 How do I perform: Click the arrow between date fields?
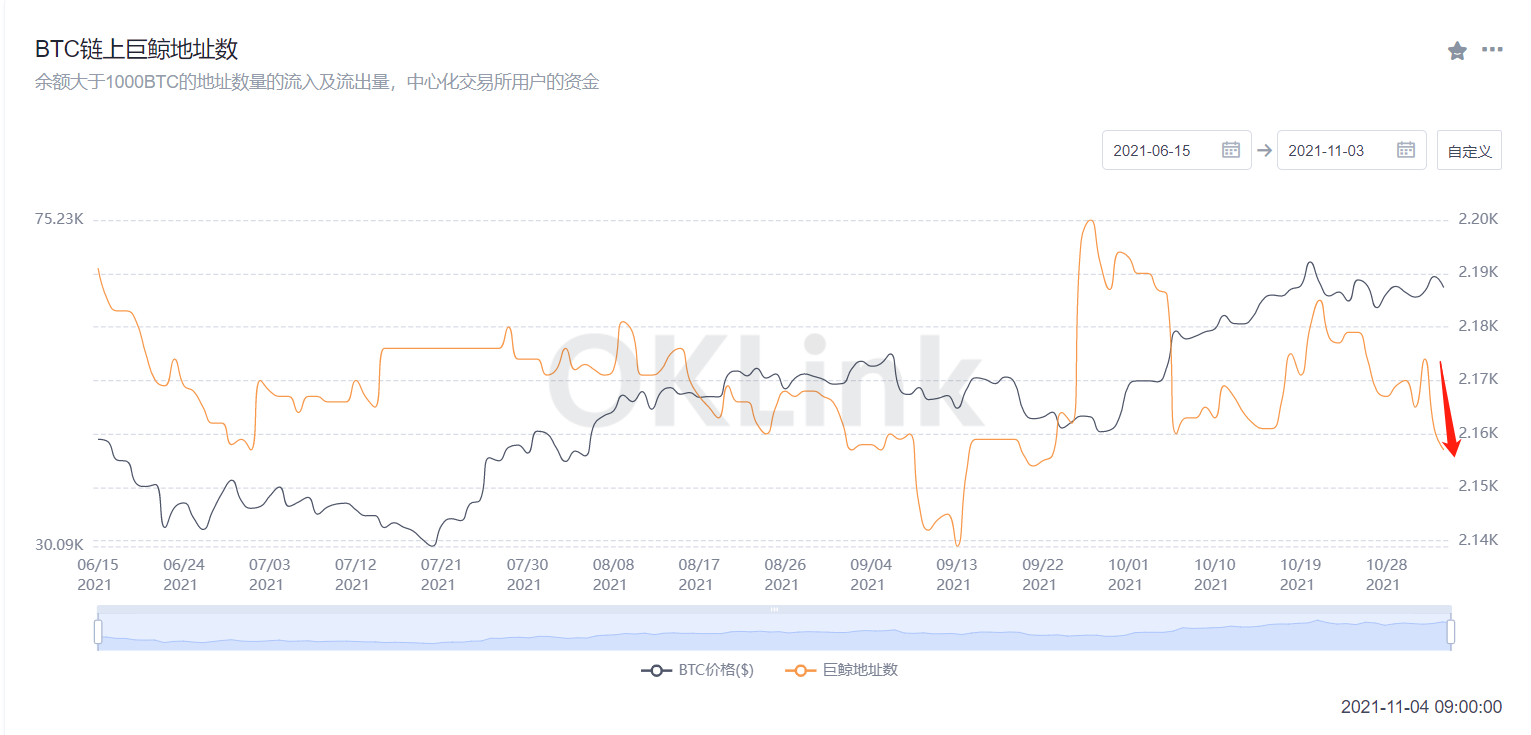pos(1264,150)
